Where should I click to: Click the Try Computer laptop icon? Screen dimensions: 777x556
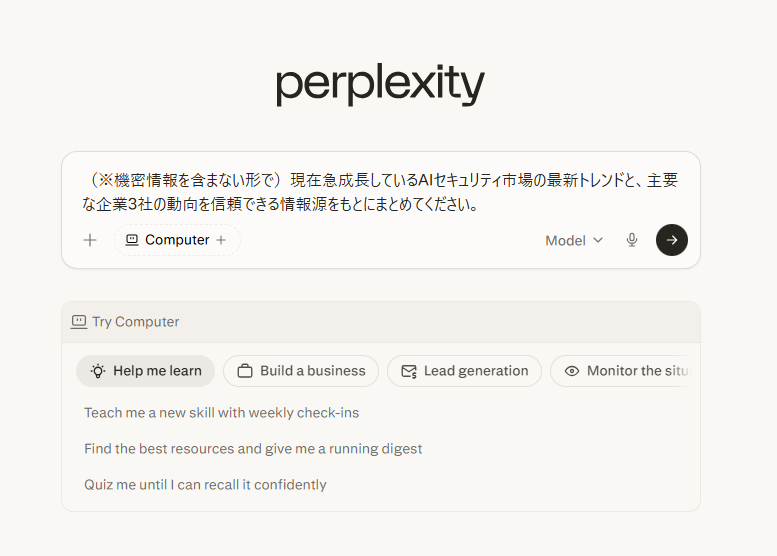(79, 322)
